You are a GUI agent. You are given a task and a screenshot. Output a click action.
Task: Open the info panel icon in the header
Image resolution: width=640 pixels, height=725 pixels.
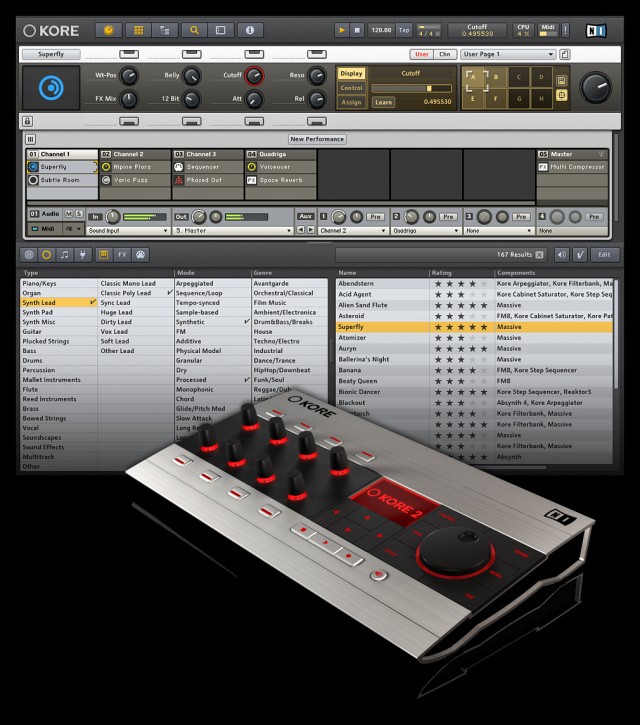point(249,31)
